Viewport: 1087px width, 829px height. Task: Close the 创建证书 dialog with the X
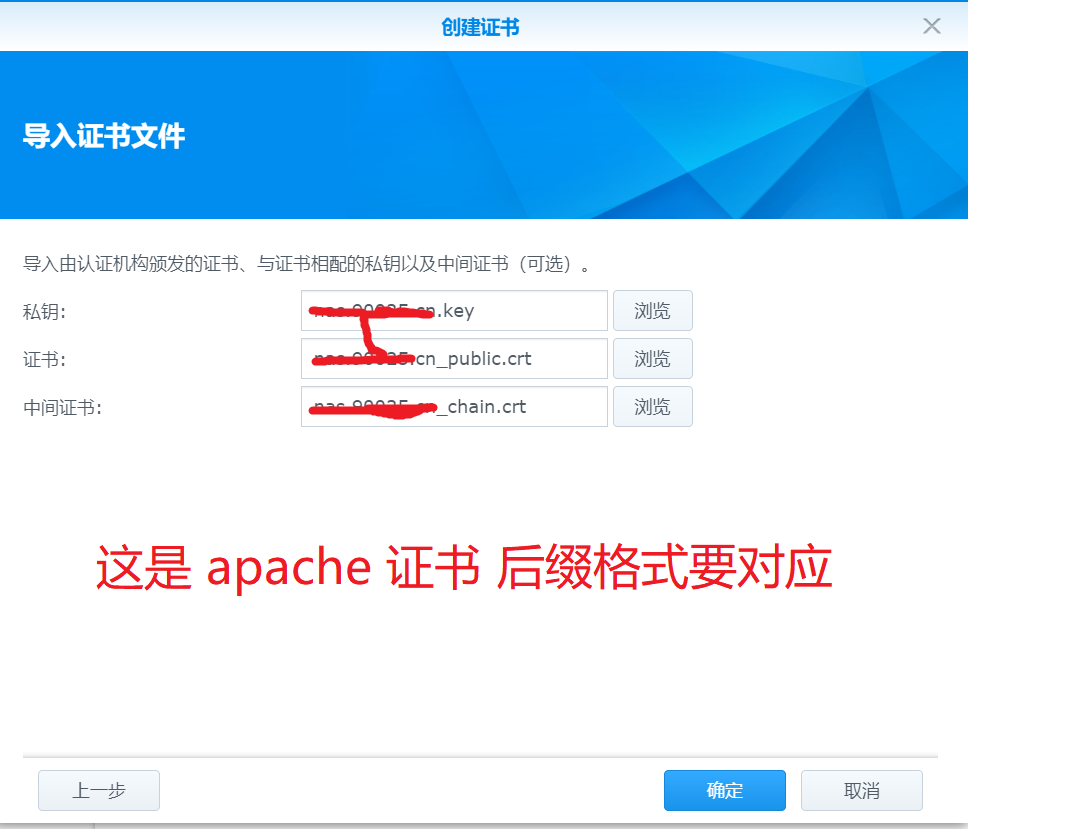coord(932,26)
